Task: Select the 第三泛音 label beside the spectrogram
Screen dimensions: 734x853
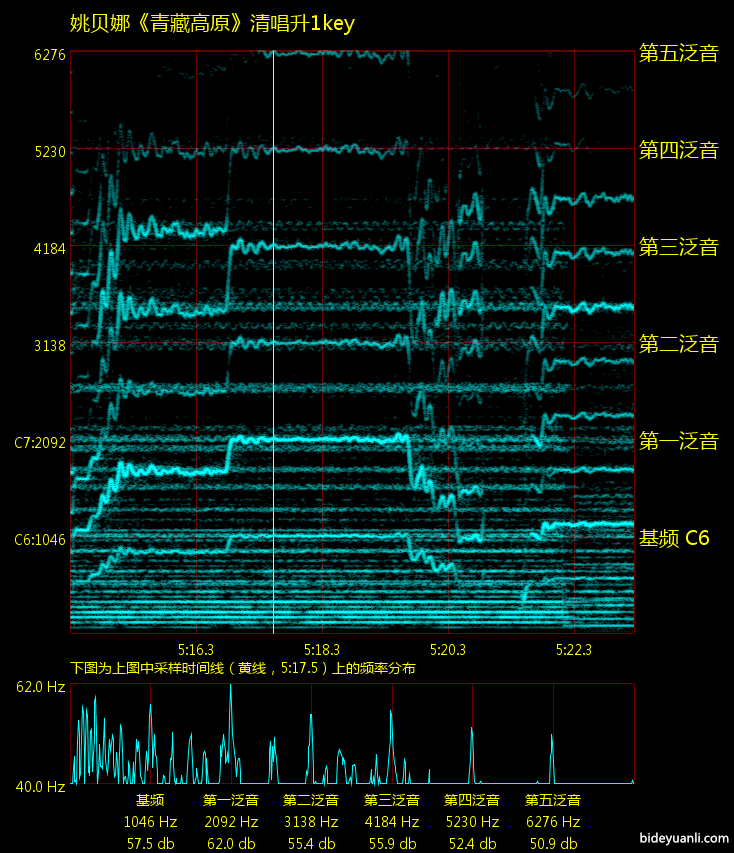Action: click(678, 247)
